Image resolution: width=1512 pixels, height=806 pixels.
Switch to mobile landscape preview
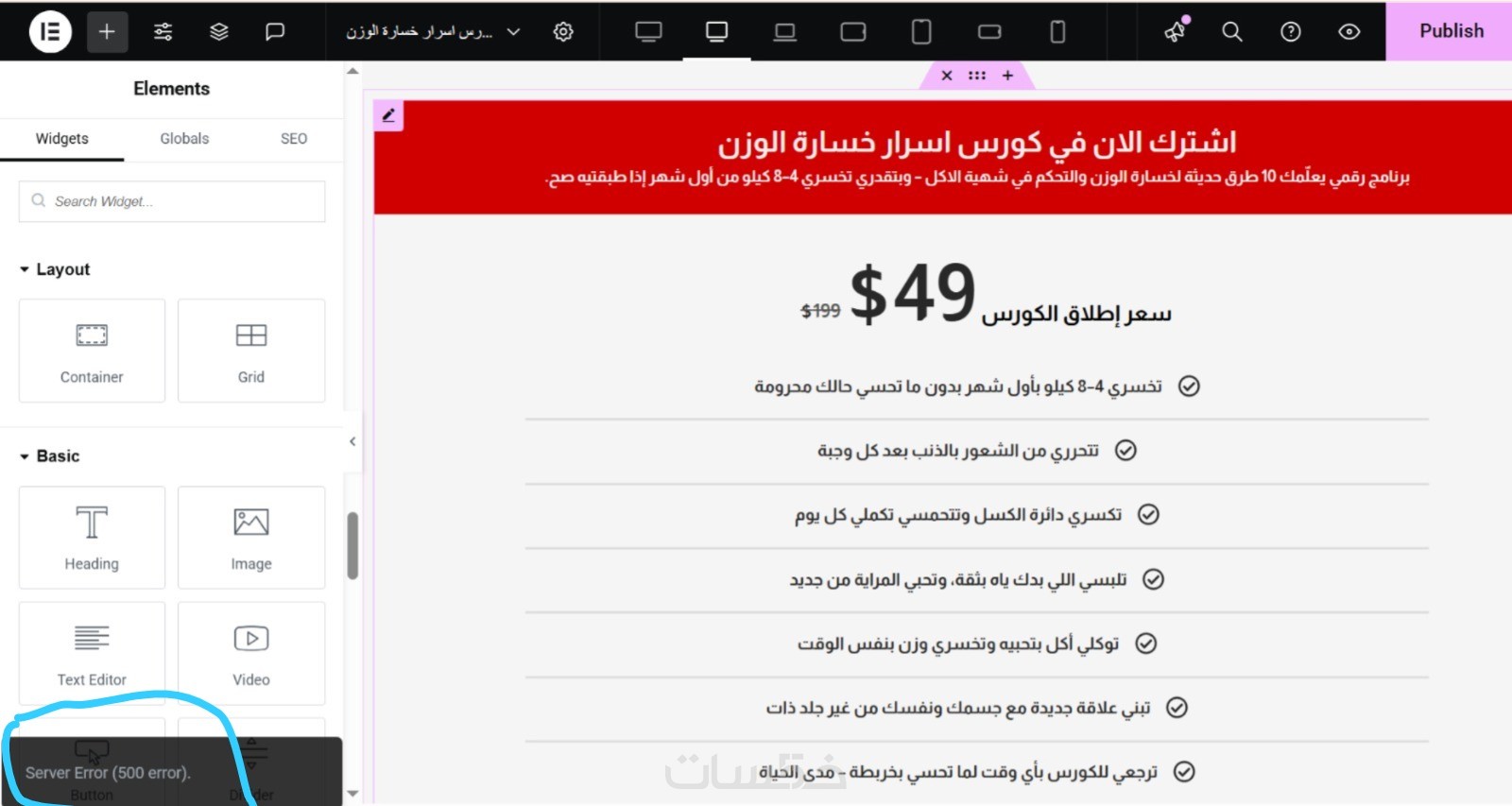[989, 32]
